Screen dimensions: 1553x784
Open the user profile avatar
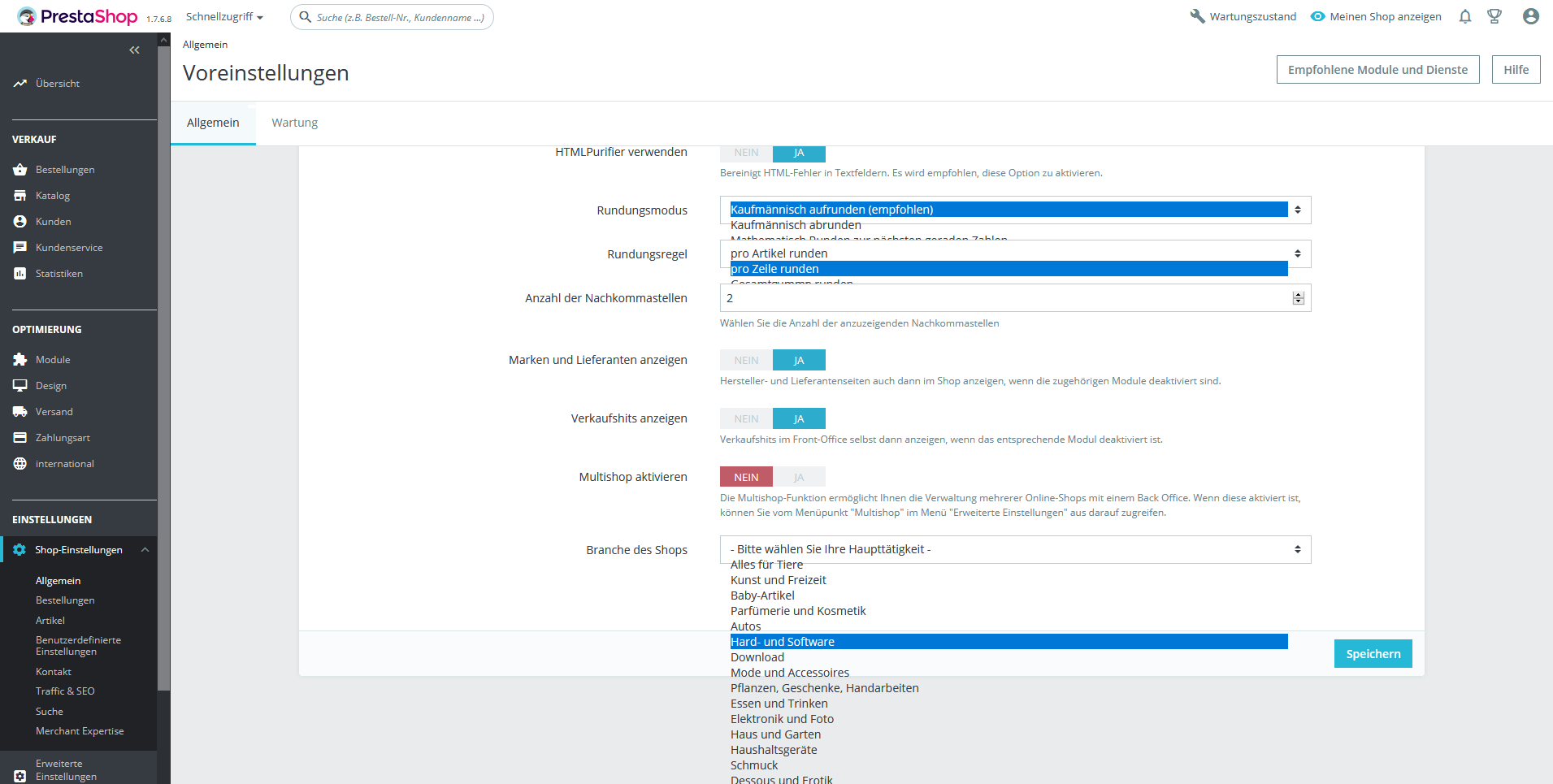1531,16
